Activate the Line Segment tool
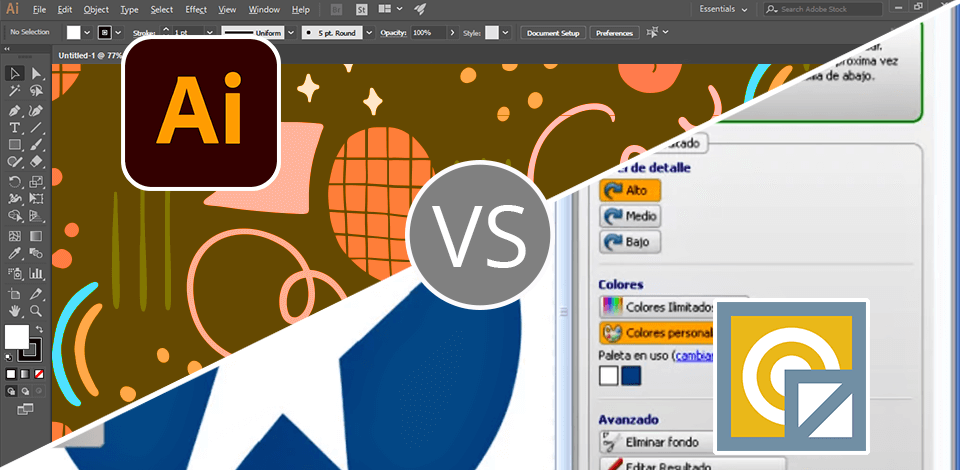 [x=36, y=128]
